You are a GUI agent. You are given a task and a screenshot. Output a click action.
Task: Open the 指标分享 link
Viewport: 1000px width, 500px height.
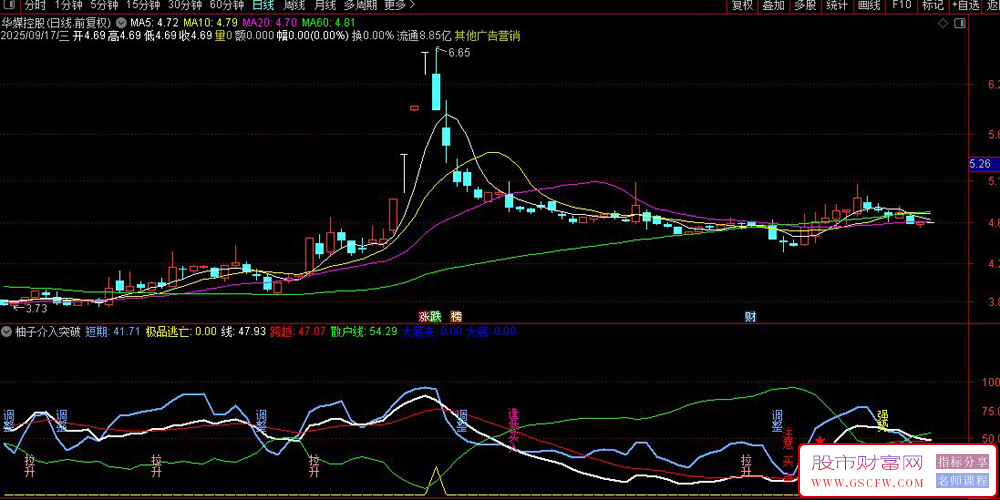pos(962,461)
